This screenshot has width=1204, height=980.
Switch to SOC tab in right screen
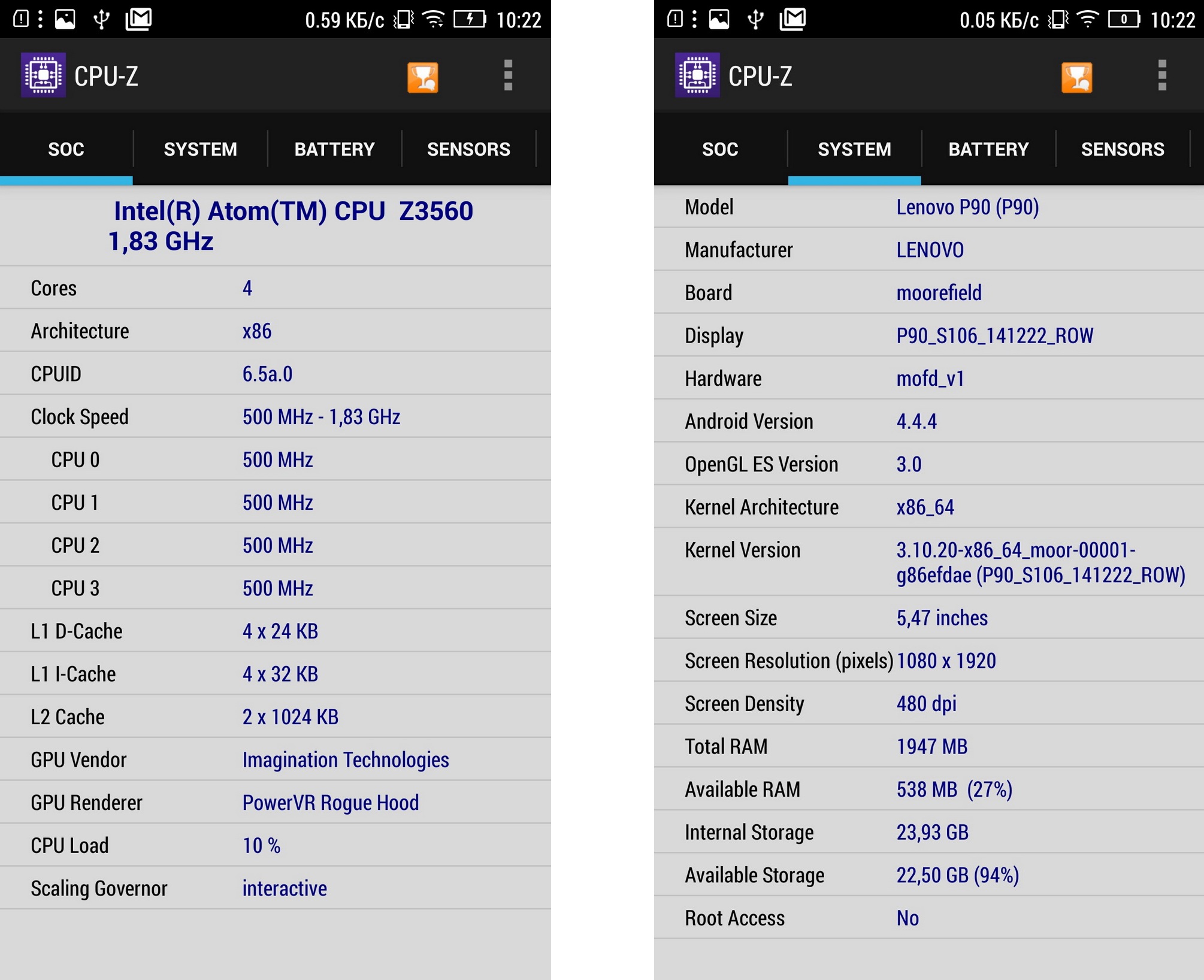click(720, 149)
